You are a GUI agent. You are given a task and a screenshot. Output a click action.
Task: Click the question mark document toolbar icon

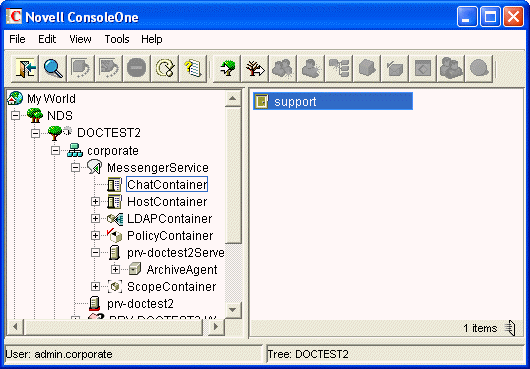[x=193, y=69]
